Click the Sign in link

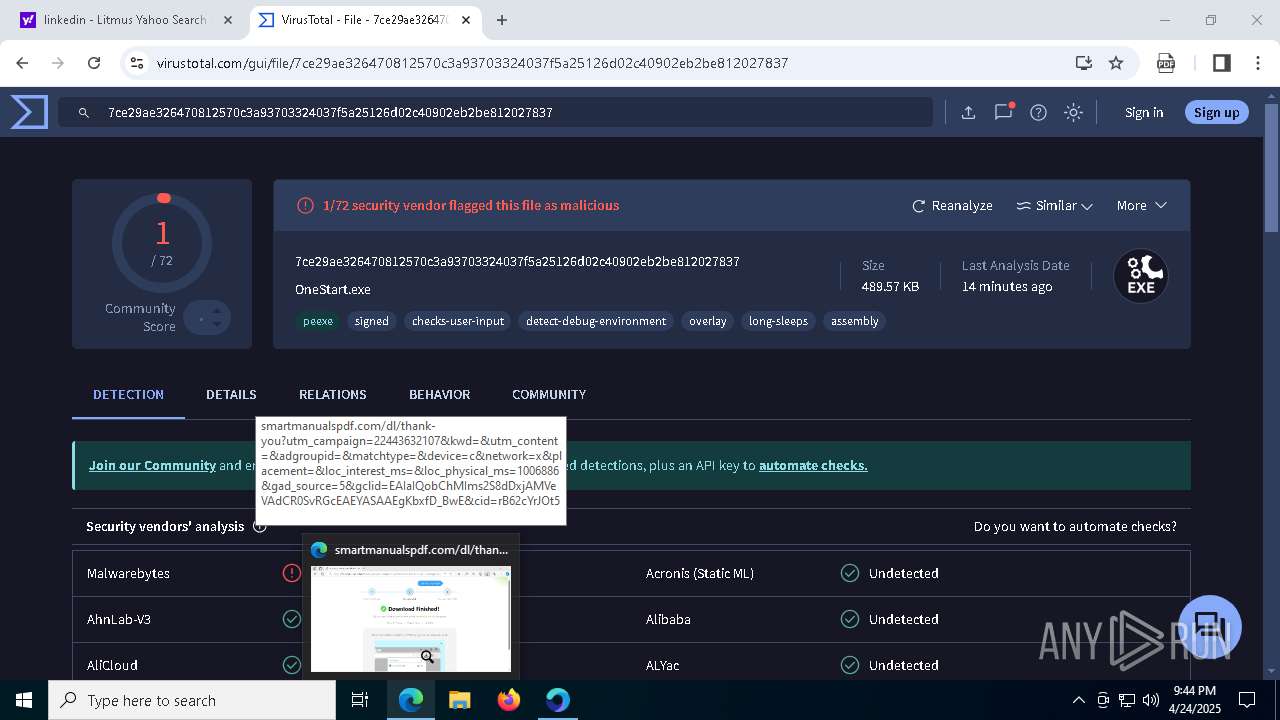point(1144,112)
